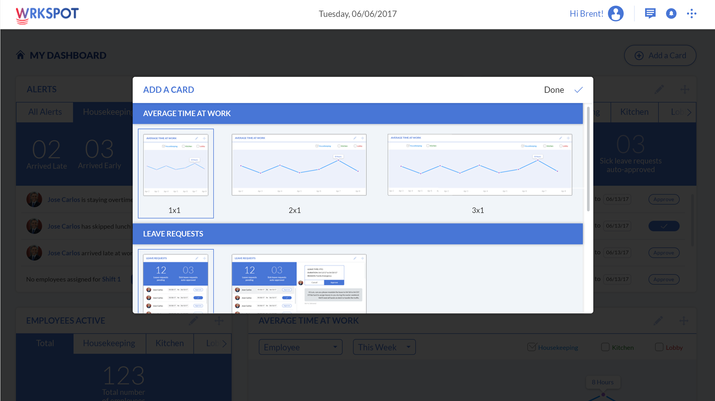Viewport: 715px width, 401px height.
Task: Select Kitchen tab in Employees Active
Action: (x=169, y=344)
